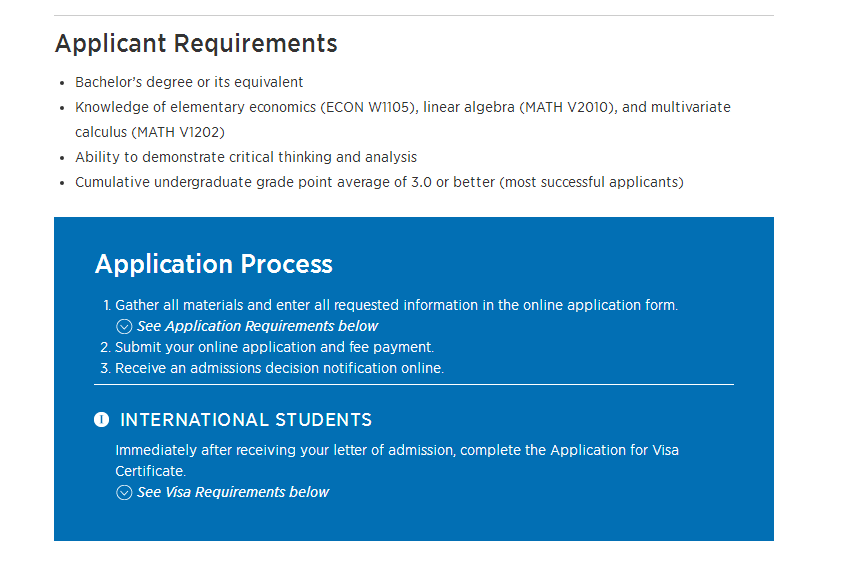Open the See Application Requirements below link
The width and height of the screenshot is (851, 584).
click(258, 326)
